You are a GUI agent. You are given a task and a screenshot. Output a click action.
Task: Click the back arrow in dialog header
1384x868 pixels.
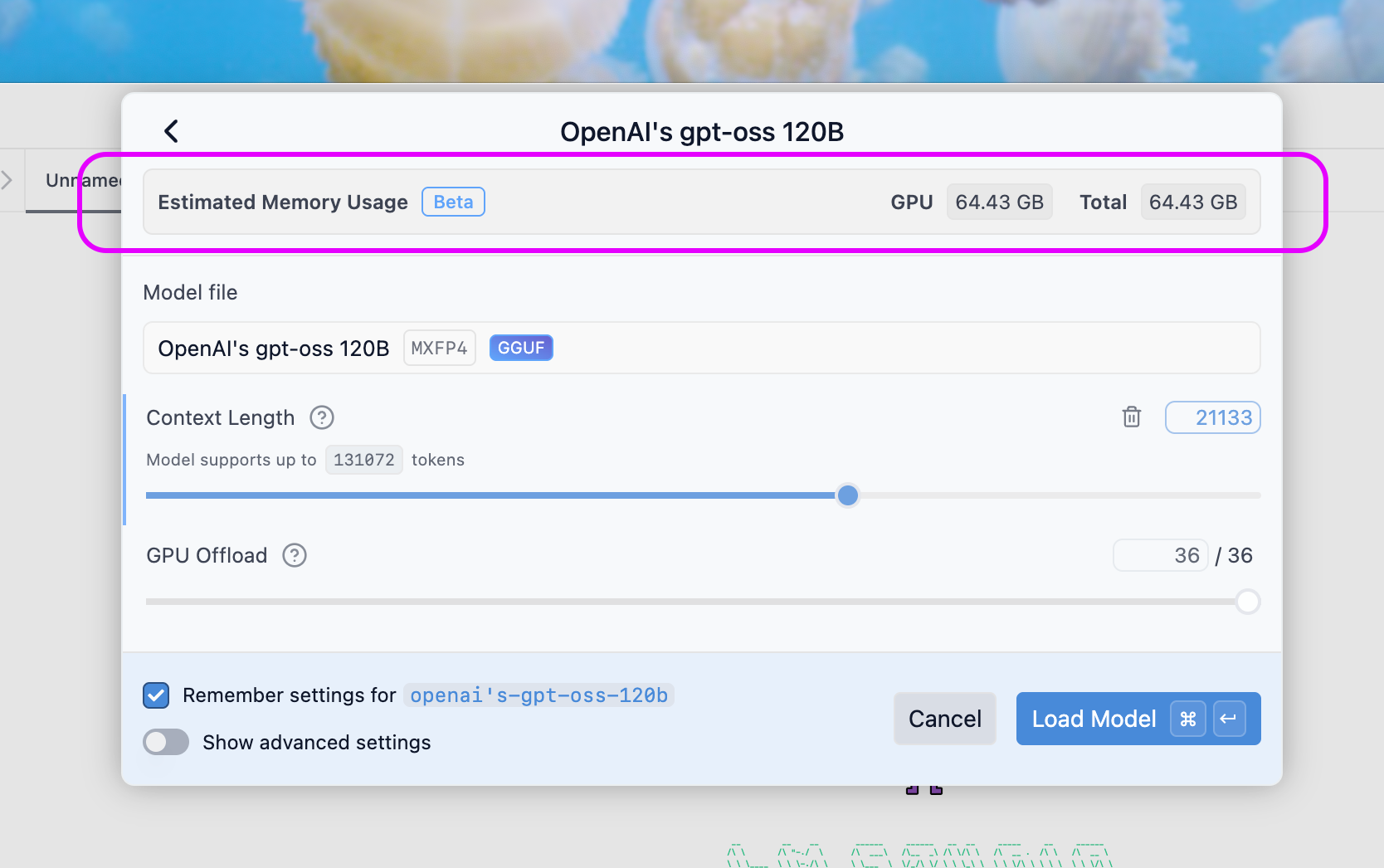tap(171, 131)
